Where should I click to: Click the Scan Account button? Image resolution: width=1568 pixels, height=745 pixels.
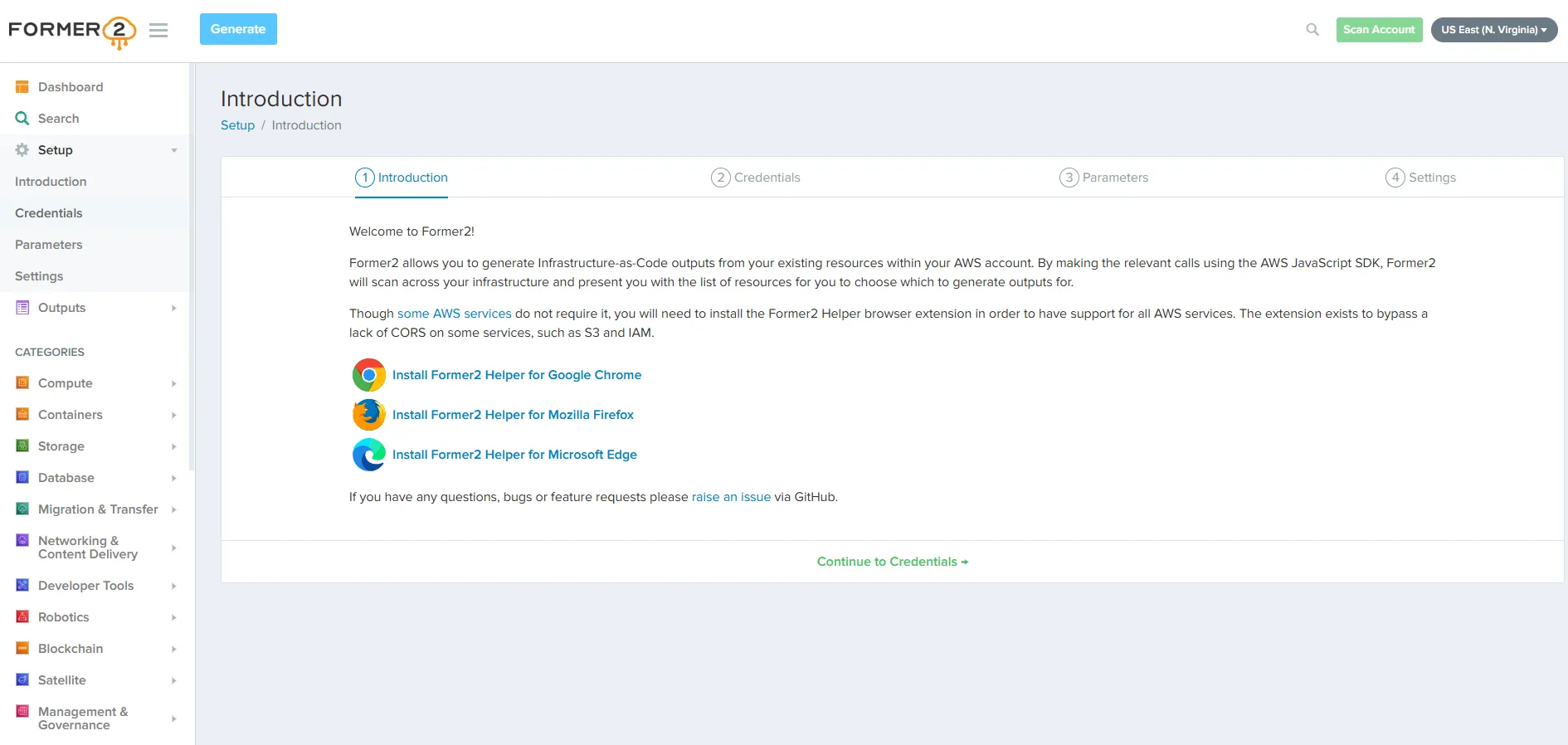1379,30
